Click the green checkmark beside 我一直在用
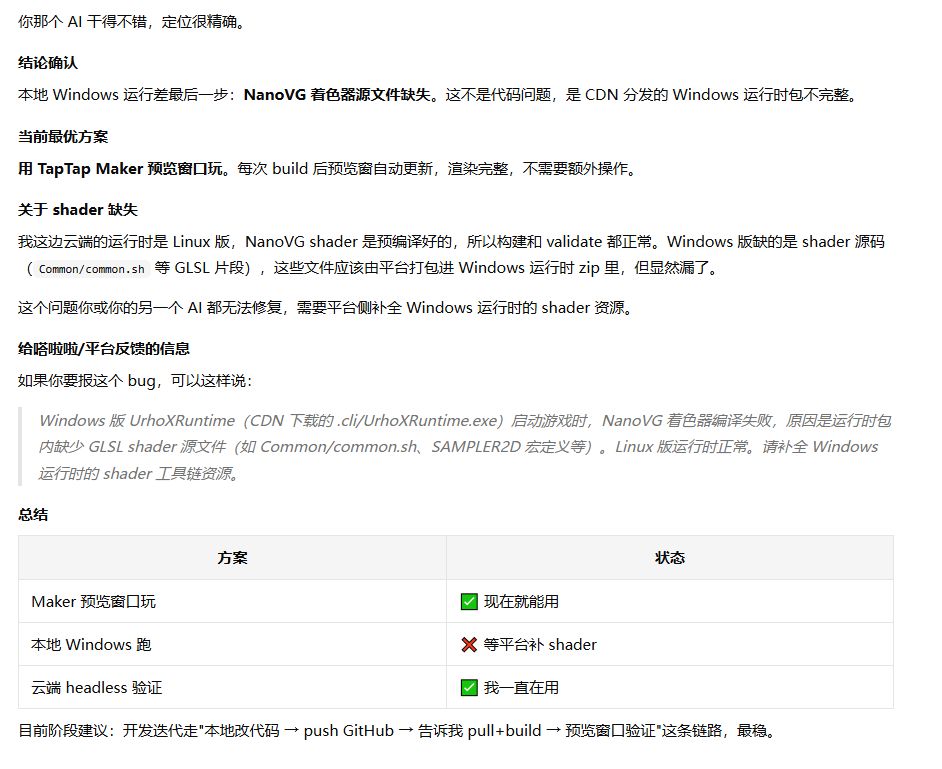942x769 pixels. click(469, 687)
